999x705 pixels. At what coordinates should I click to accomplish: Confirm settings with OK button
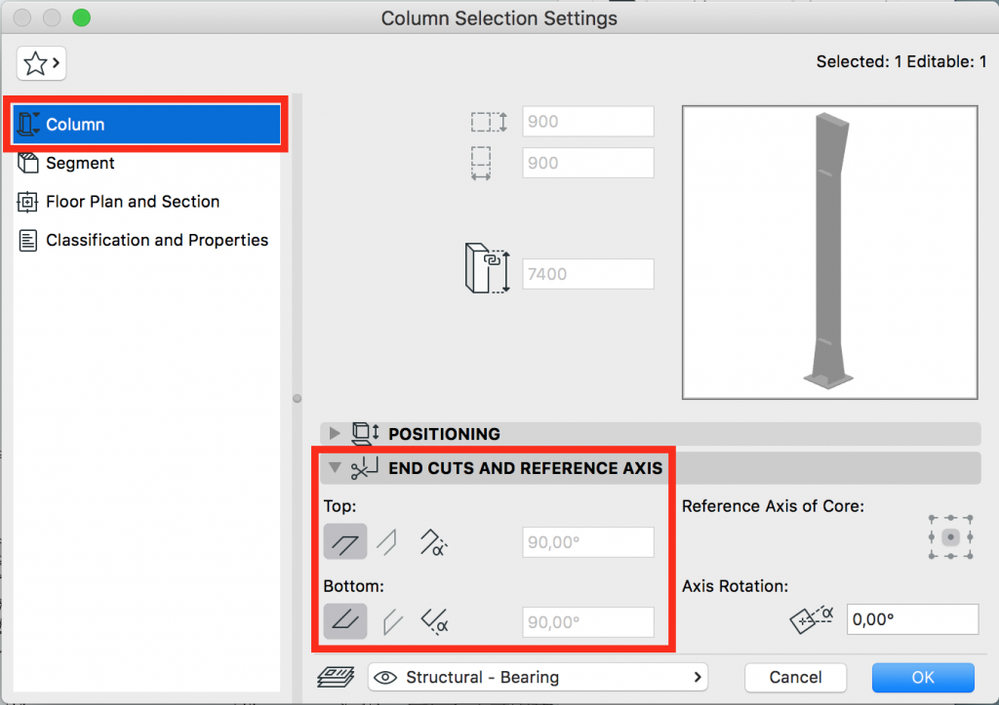pyautogui.click(x=923, y=677)
